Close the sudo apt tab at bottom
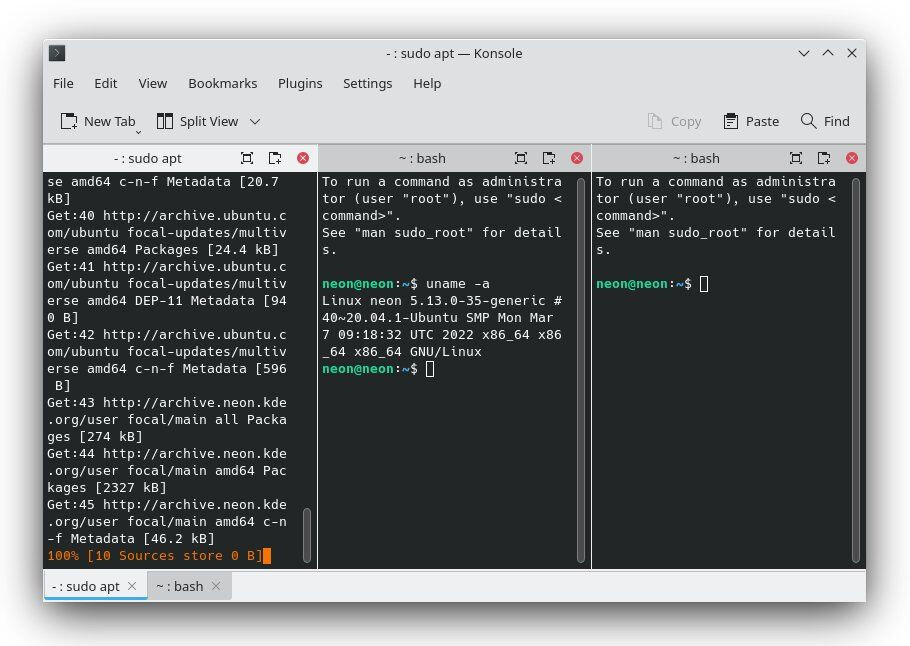 click(133, 586)
